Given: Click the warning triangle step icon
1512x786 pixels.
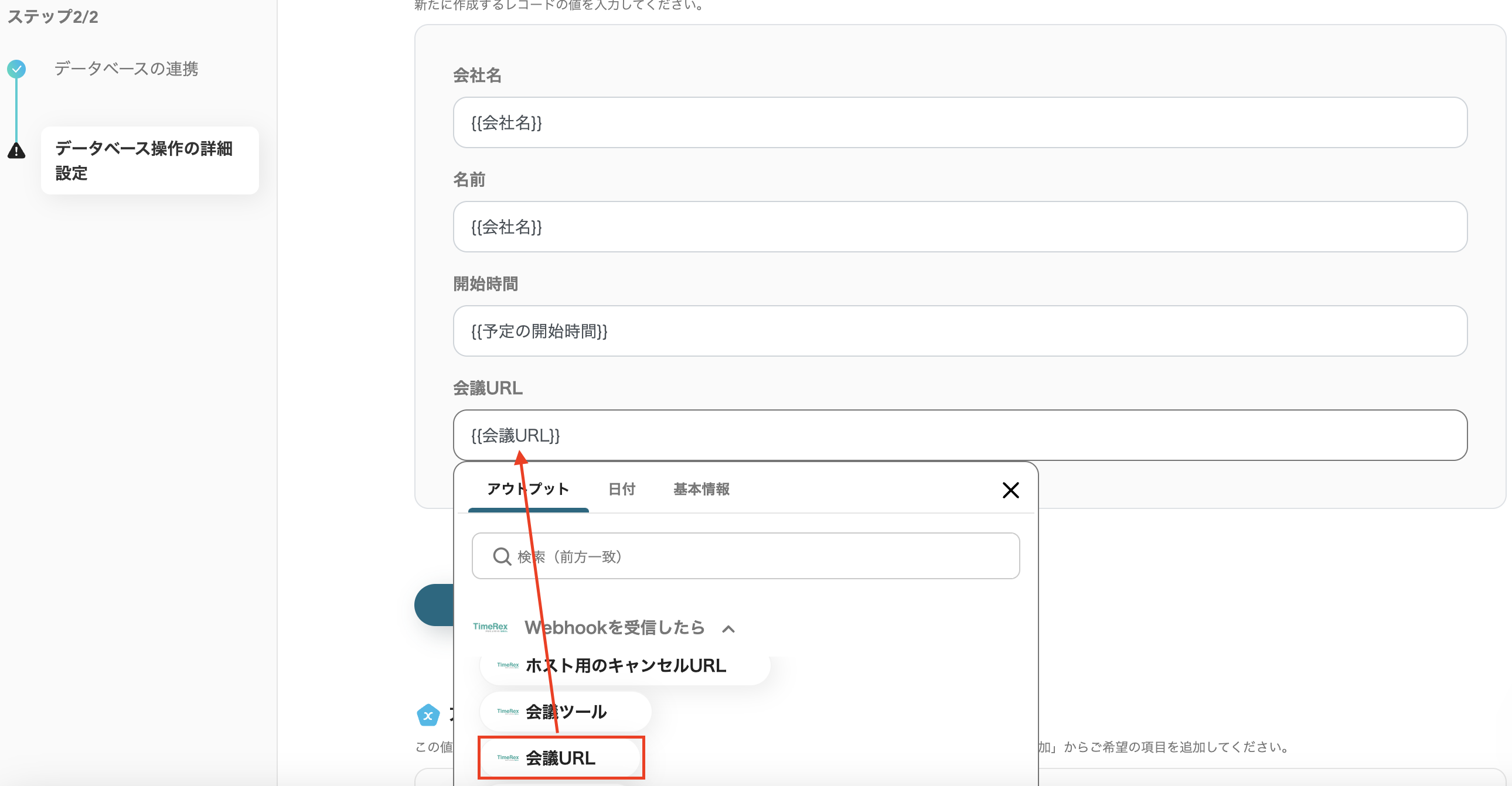Looking at the screenshot, I should (x=16, y=151).
